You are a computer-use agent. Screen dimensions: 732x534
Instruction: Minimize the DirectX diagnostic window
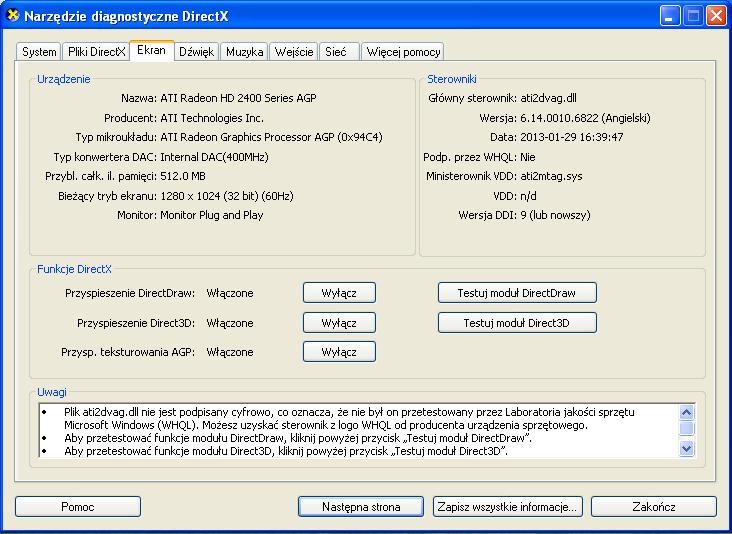670,16
